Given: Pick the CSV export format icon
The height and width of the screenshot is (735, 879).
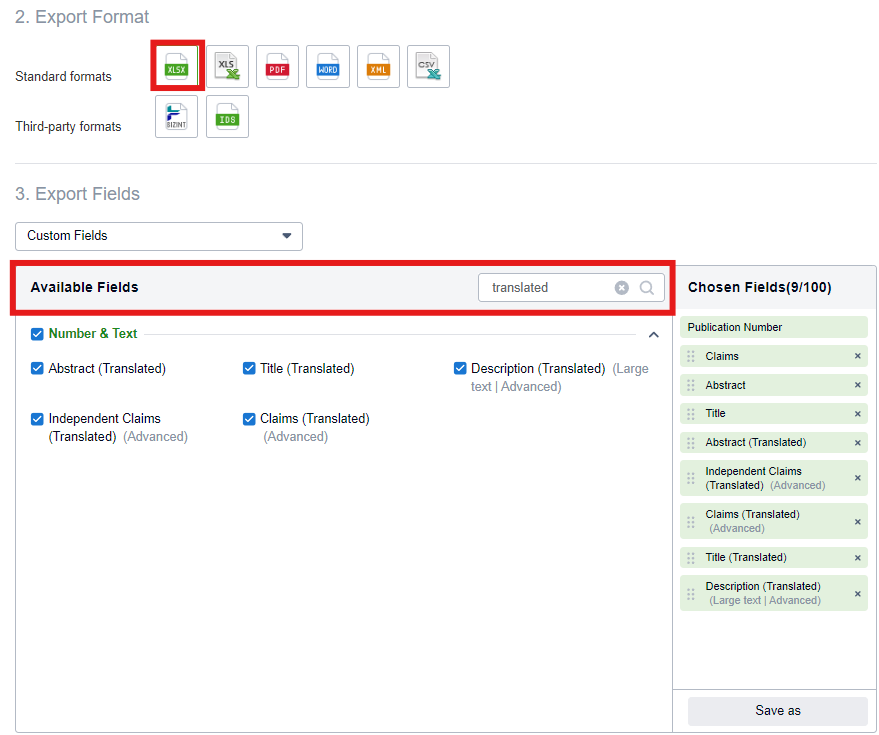Looking at the screenshot, I should point(428,66).
